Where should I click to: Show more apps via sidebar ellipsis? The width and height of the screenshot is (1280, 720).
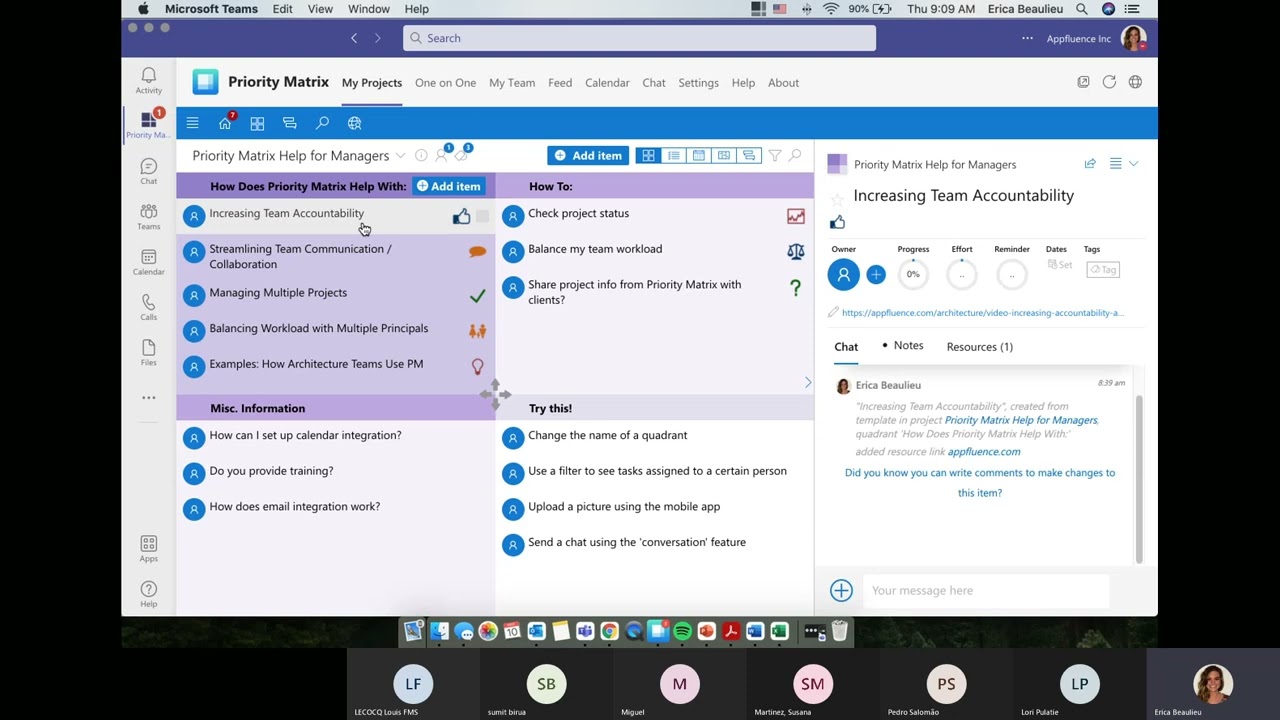148,398
